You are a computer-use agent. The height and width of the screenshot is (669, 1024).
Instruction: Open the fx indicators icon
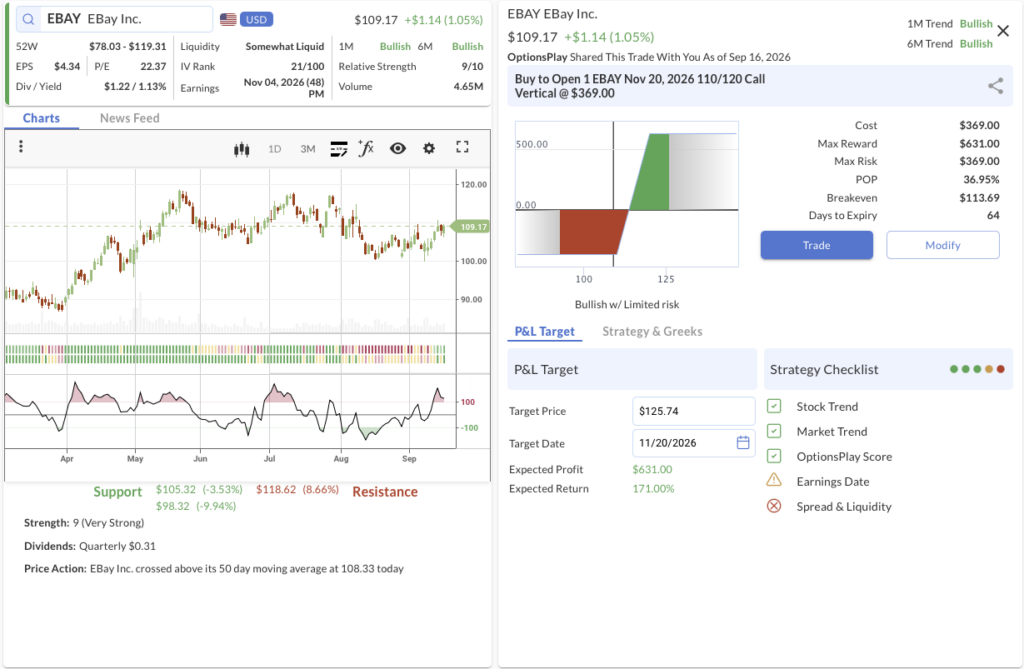[x=366, y=148]
